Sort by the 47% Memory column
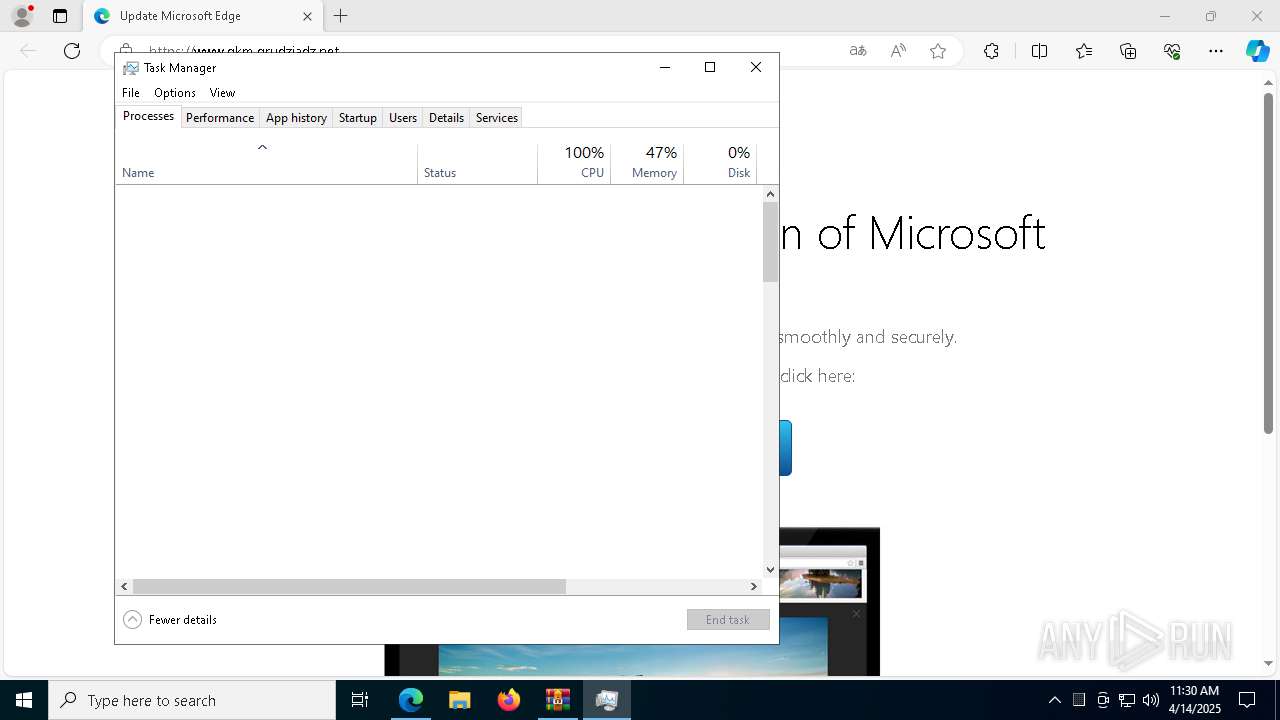This screenshot has width=1280, height=720. [647, 163]
